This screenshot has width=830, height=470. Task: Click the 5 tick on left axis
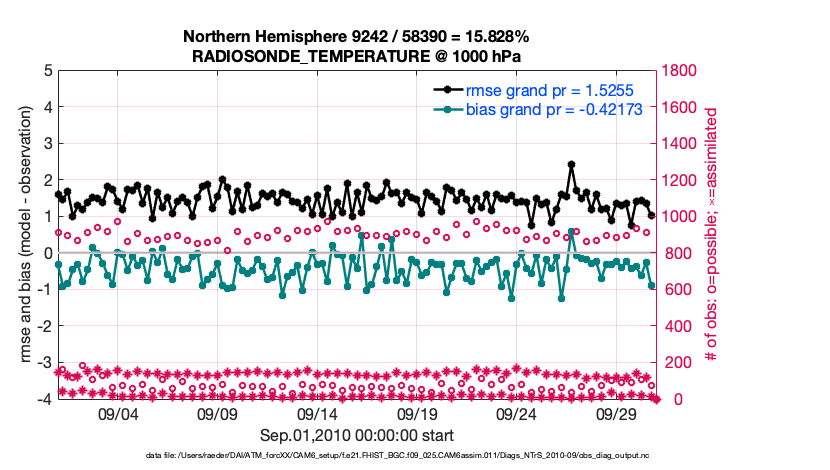pos(48,71)
